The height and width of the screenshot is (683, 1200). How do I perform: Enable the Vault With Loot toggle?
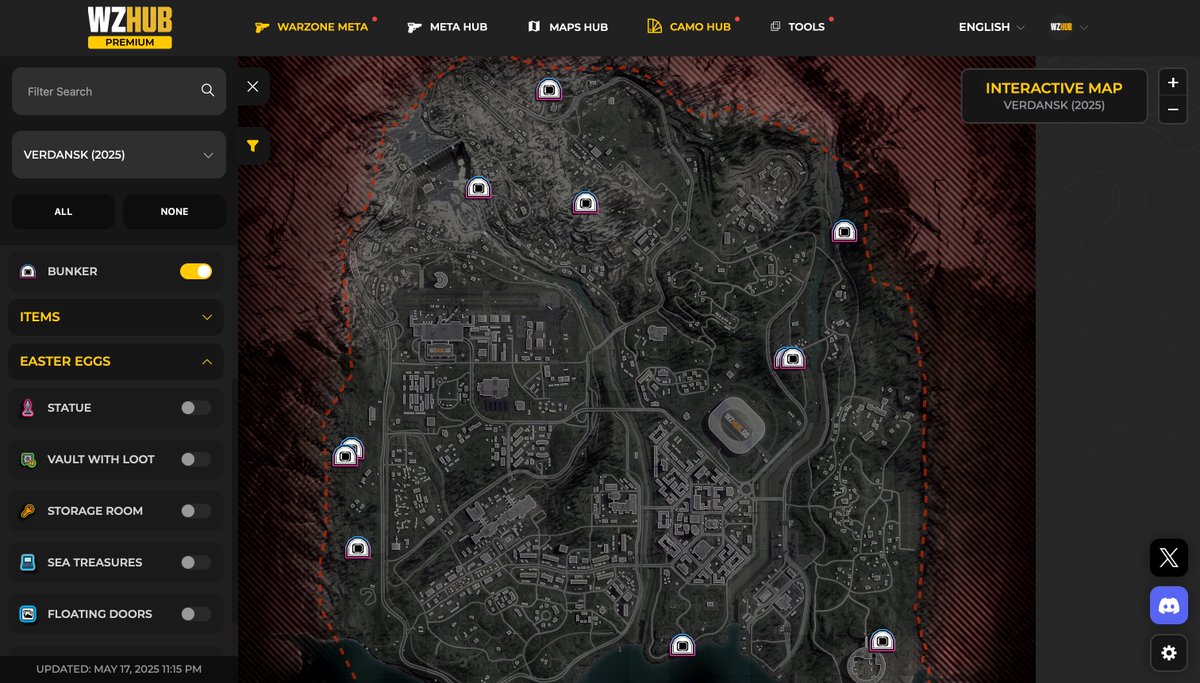196,460
